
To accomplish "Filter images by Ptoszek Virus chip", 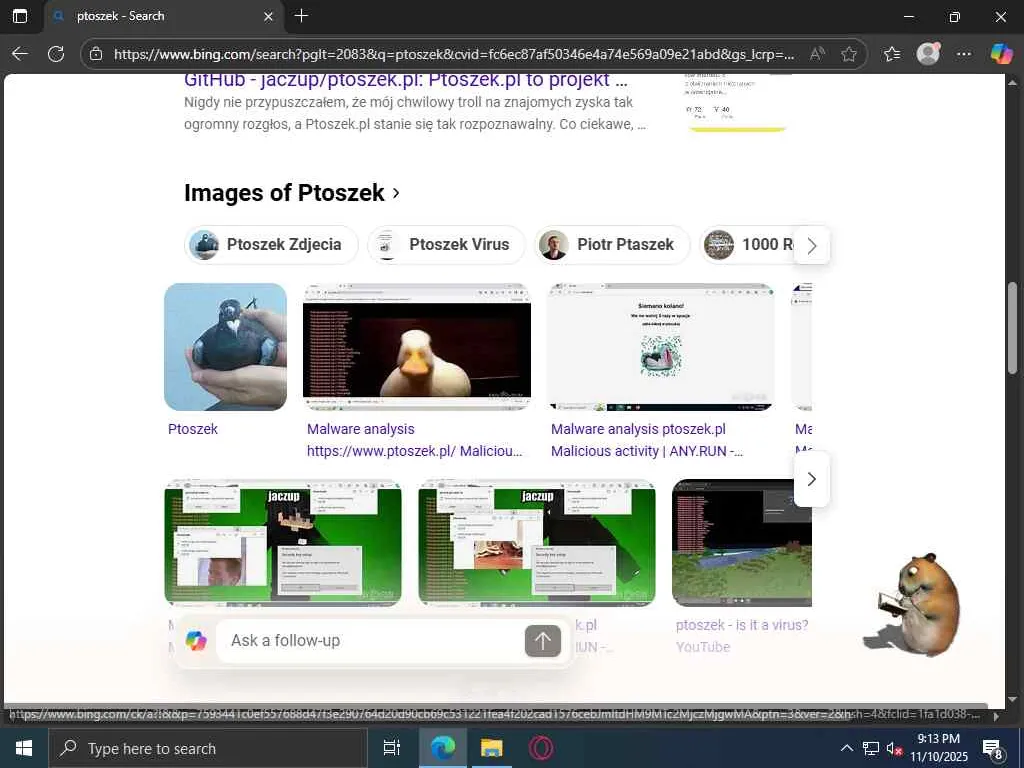I will [x=446, y=244].
